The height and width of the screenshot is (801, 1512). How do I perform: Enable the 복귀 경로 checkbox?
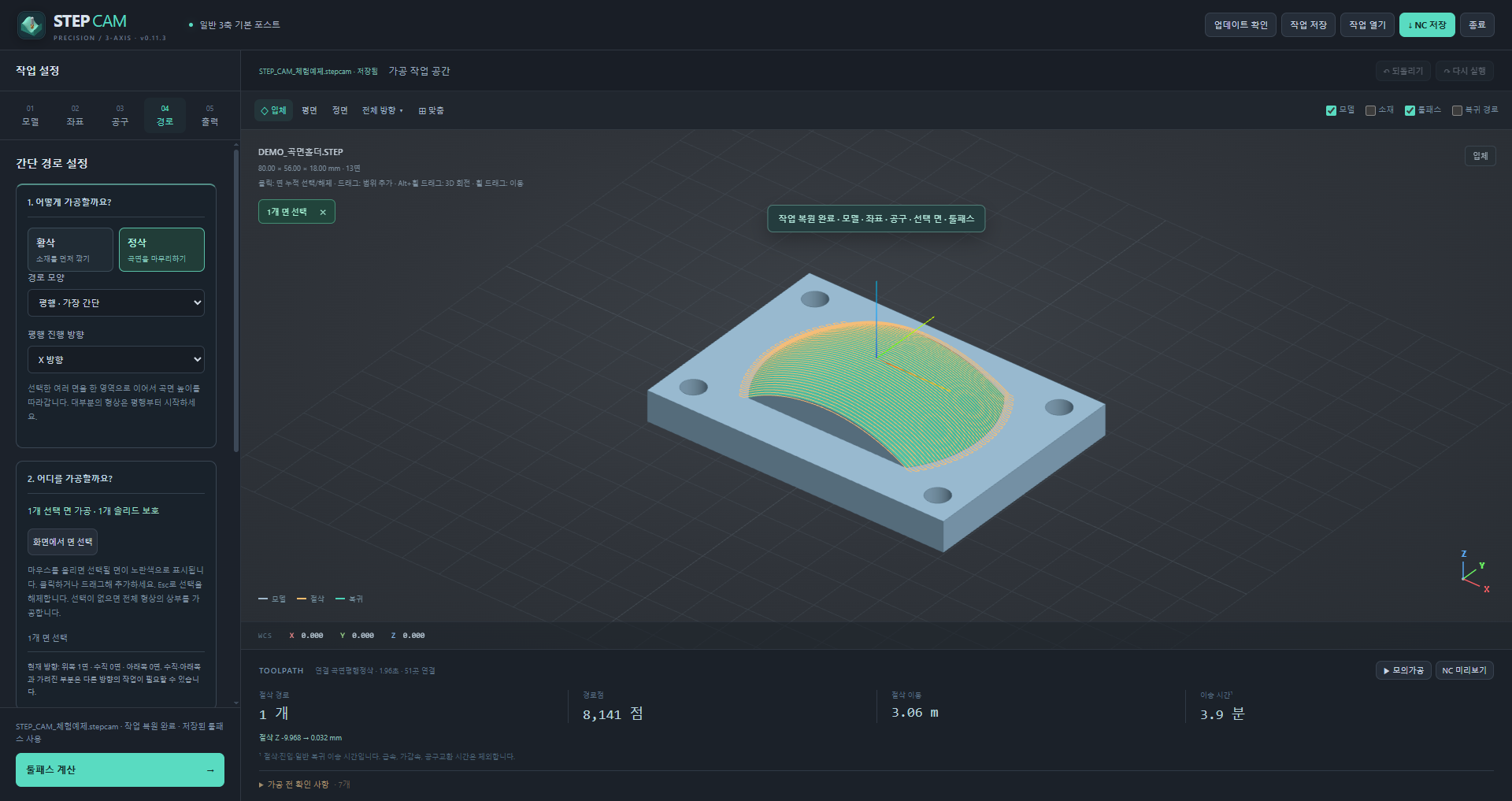point(1457,110)
